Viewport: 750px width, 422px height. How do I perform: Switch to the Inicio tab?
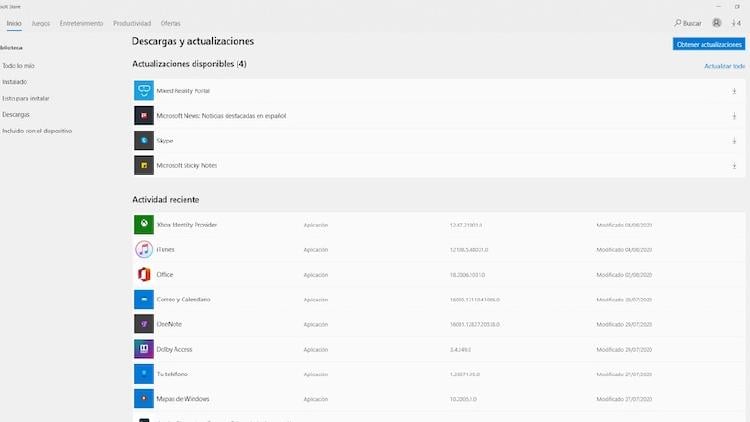click(x=14, y=23)
